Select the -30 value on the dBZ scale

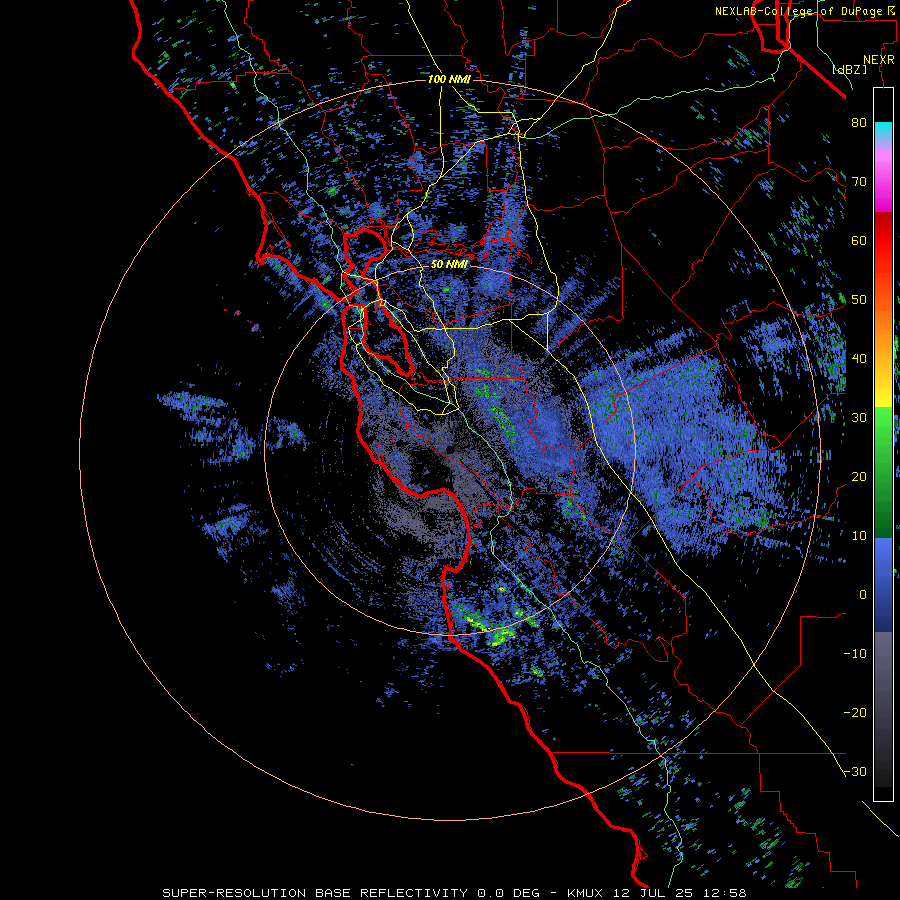click(855, 772)
